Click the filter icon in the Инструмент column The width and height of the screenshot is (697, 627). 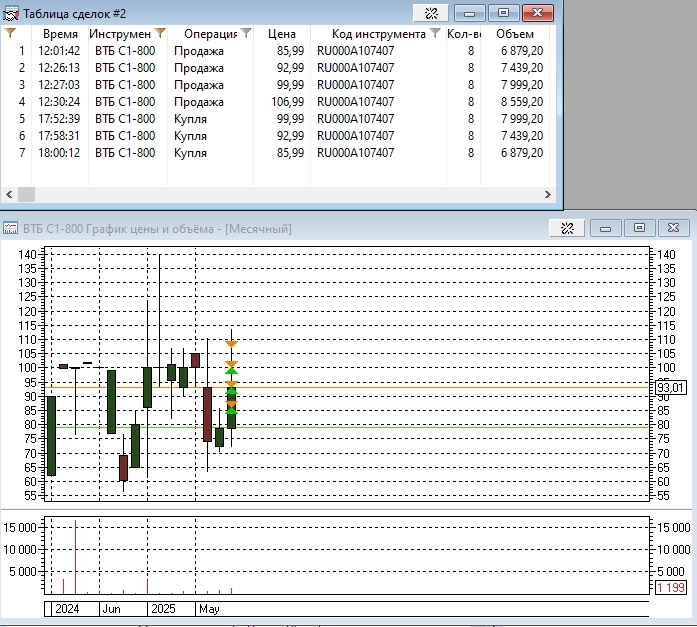(x=159, y=34)
